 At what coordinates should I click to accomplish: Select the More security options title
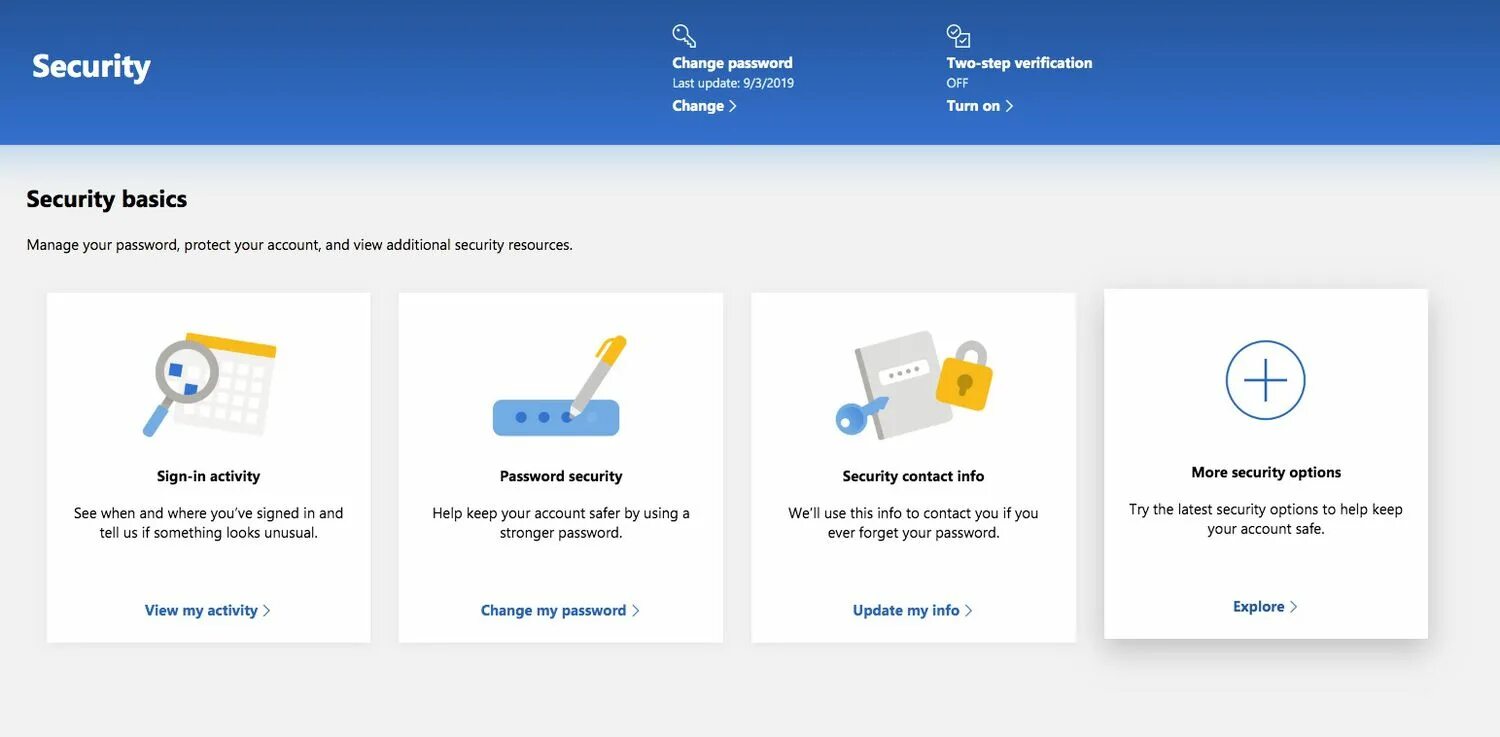(x=1266, y=472)
